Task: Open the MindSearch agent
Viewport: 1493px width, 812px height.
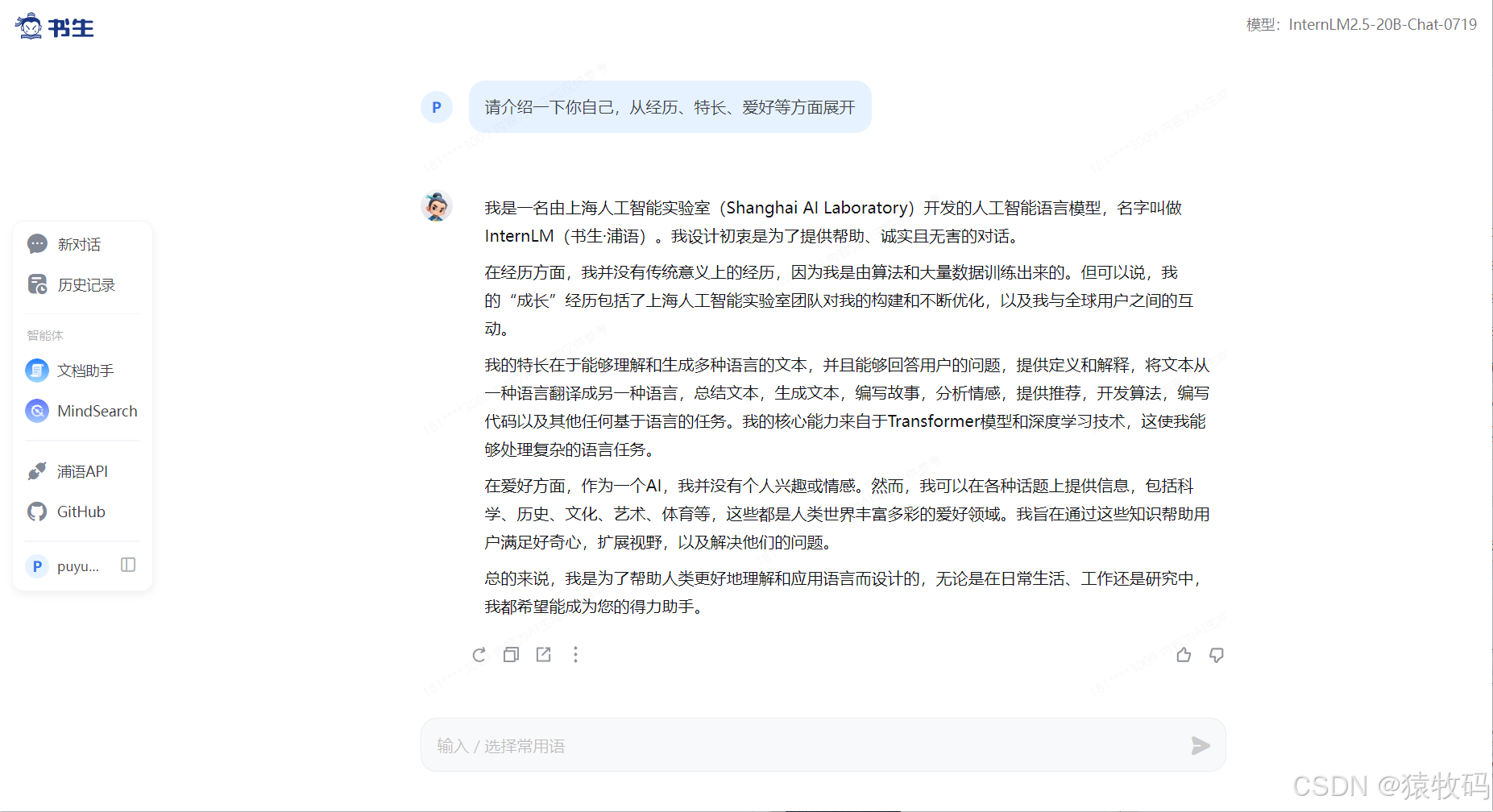Action: point(82,411)
